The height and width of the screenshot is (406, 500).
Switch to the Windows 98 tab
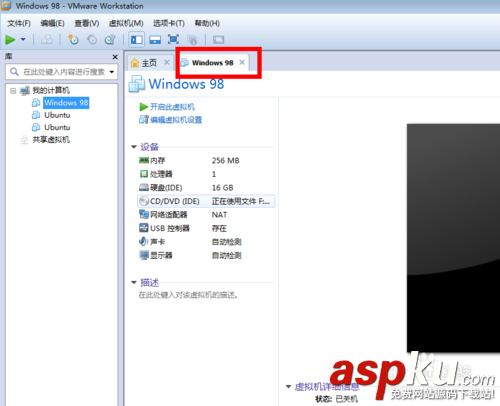click(x=212, y=63)
